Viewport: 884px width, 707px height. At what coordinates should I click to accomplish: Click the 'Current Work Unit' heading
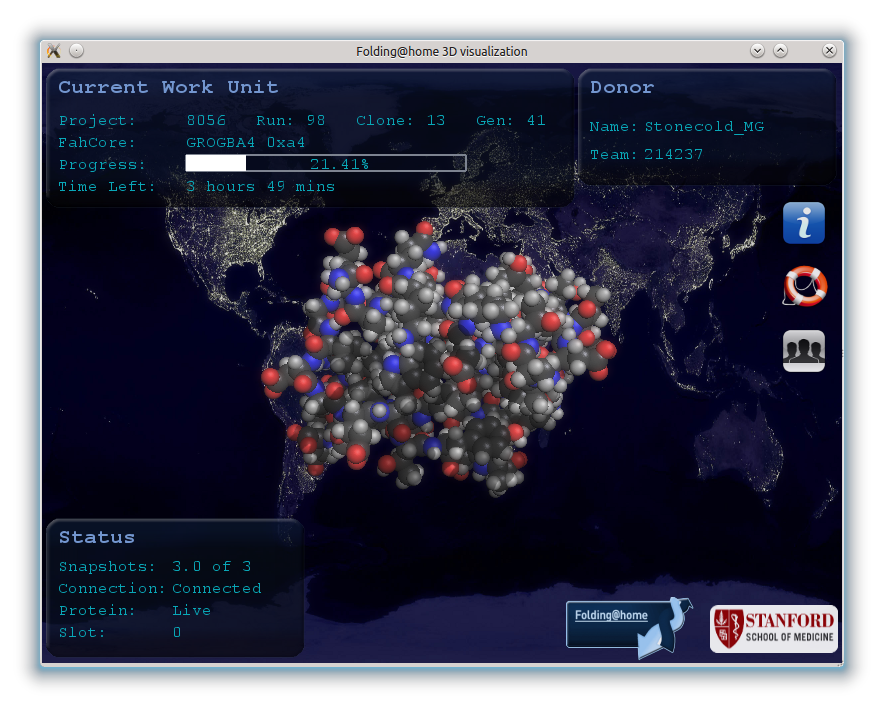click(x=168, y=87)
